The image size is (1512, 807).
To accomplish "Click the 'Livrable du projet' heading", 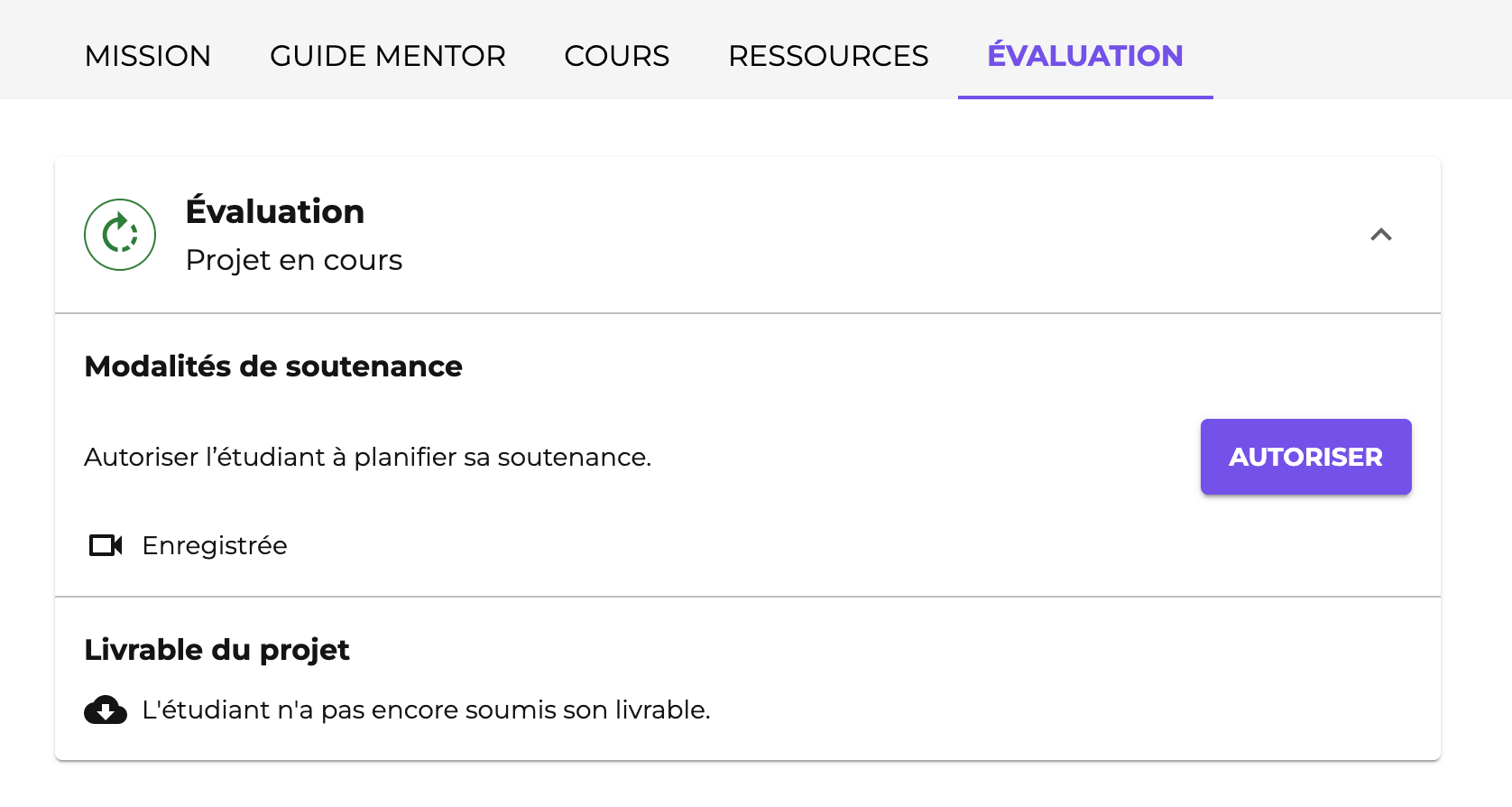I will coord(217,650).
